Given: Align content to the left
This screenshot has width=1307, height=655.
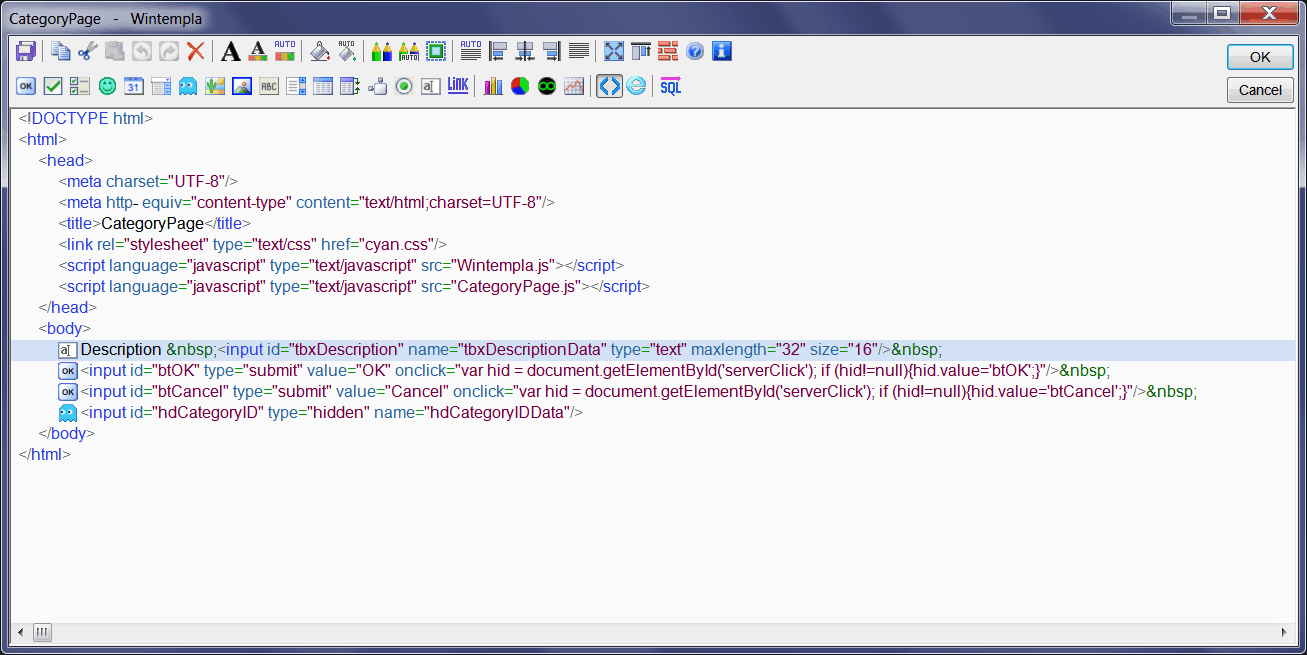Looking at the screenshot, I should tap(498, 51).
